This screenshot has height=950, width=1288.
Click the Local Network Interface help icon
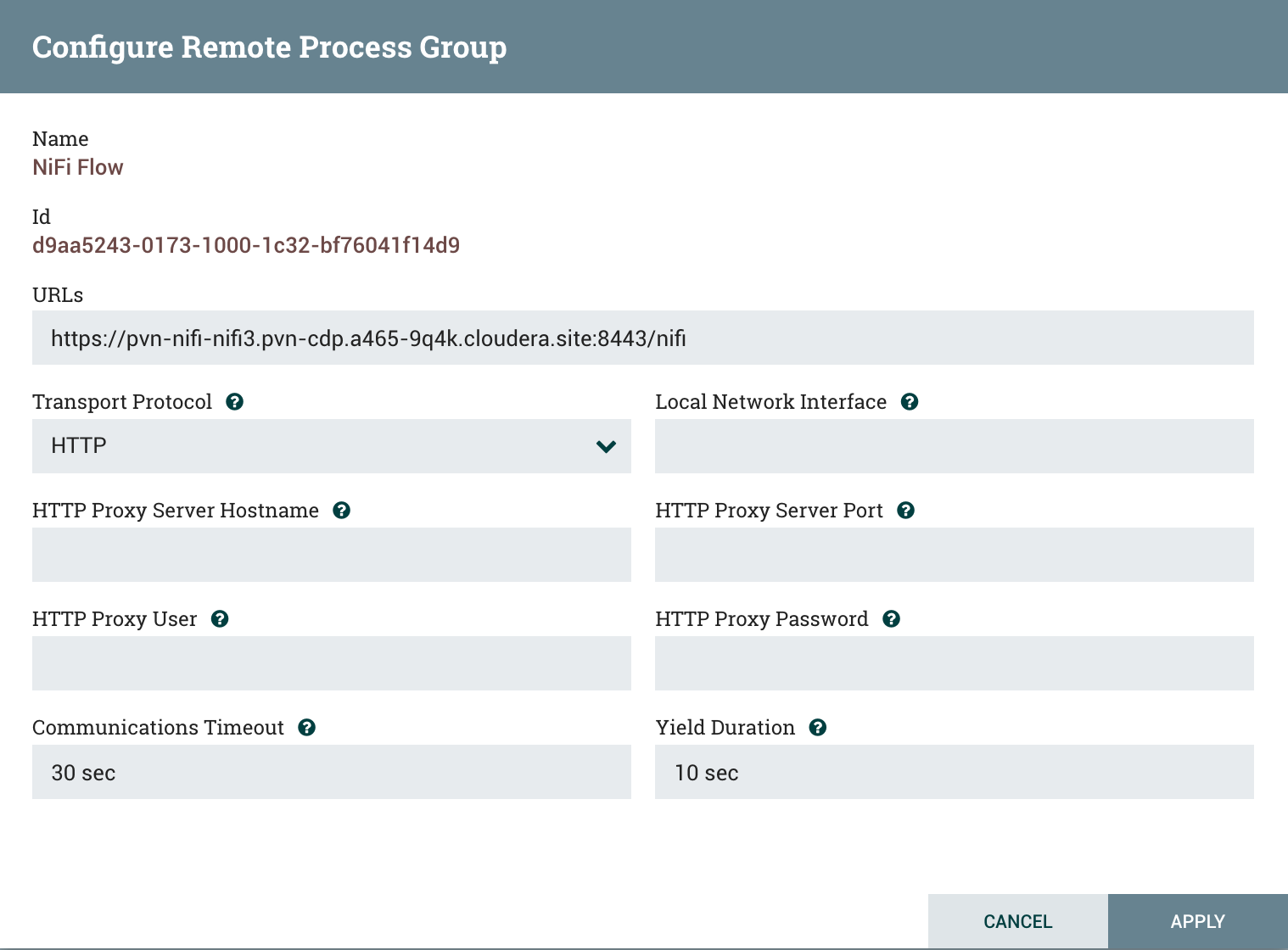910,401
